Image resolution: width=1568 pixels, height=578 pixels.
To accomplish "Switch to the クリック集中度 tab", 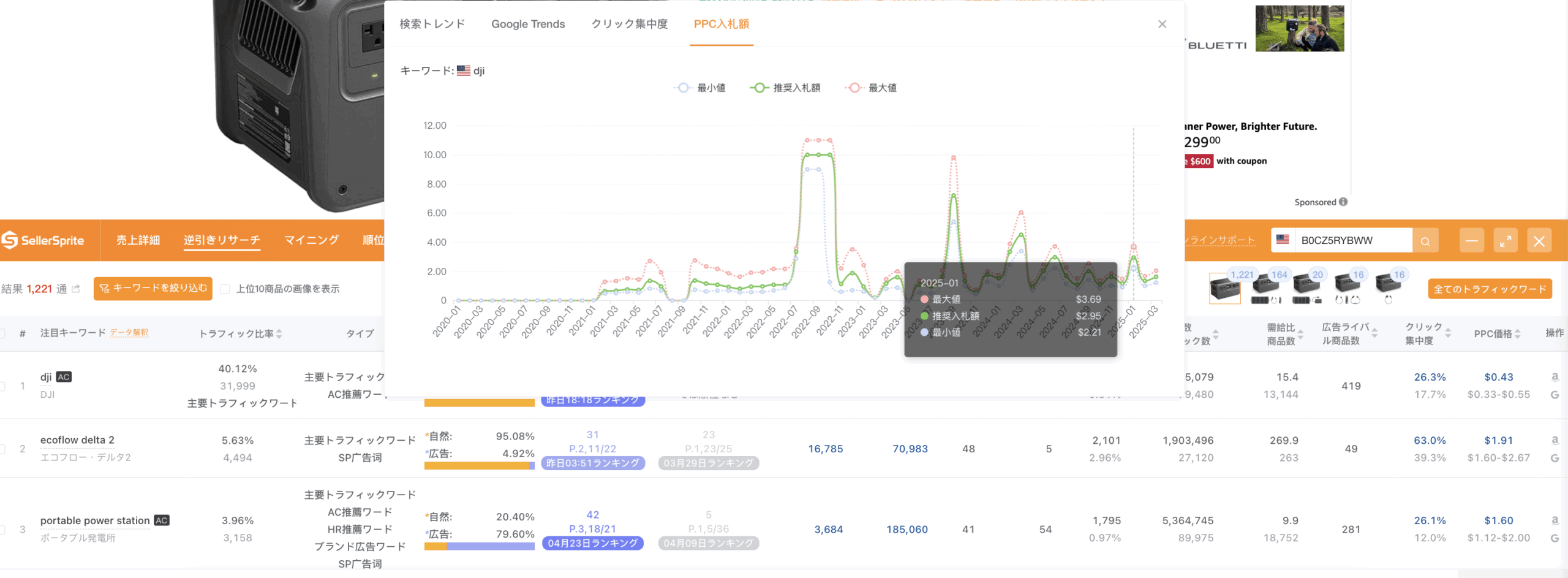I will tap(630, 24).
